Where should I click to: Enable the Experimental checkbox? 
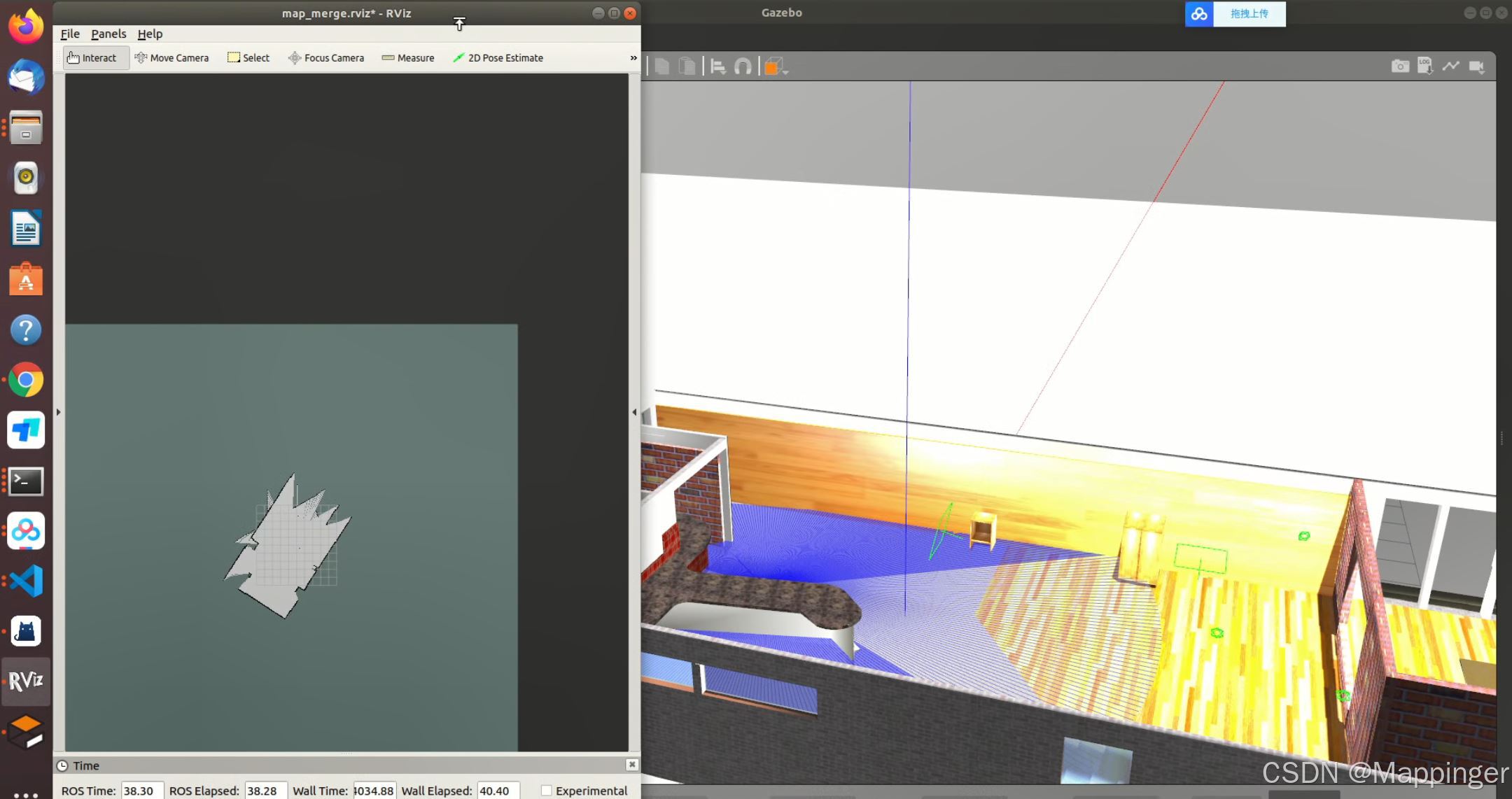click(x=547, y=791)
